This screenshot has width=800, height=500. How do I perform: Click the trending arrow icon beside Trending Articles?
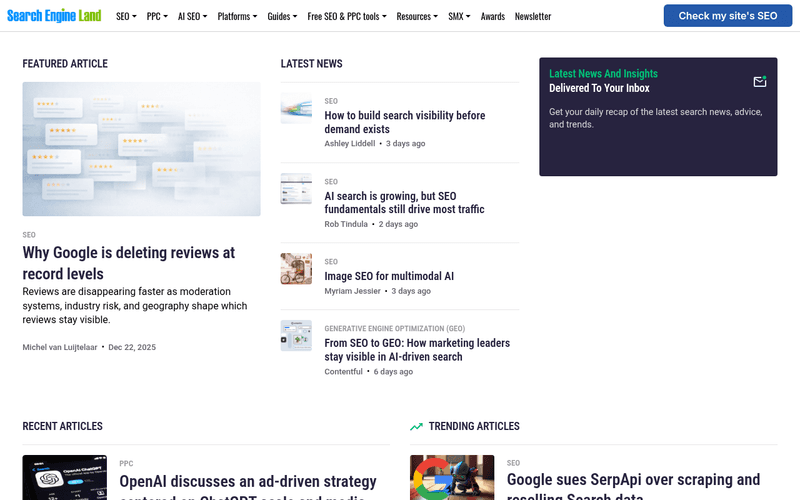click(x=416, y=427)
